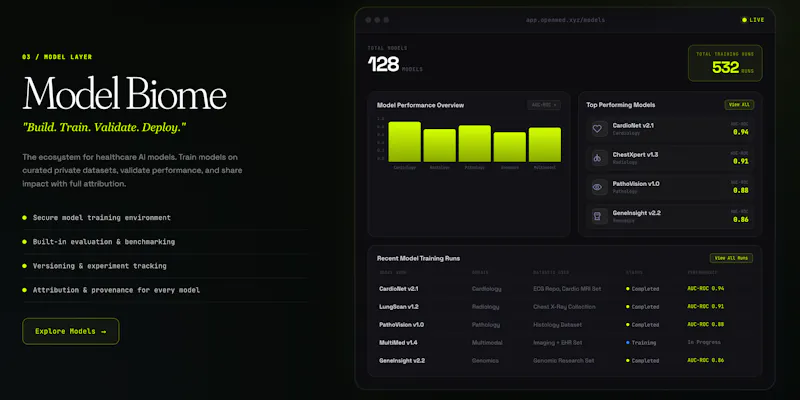The height and width of the screenshot is (400, 800).
Task: Click the Genomics domain cell in runs table
Action: click(485, 361)
